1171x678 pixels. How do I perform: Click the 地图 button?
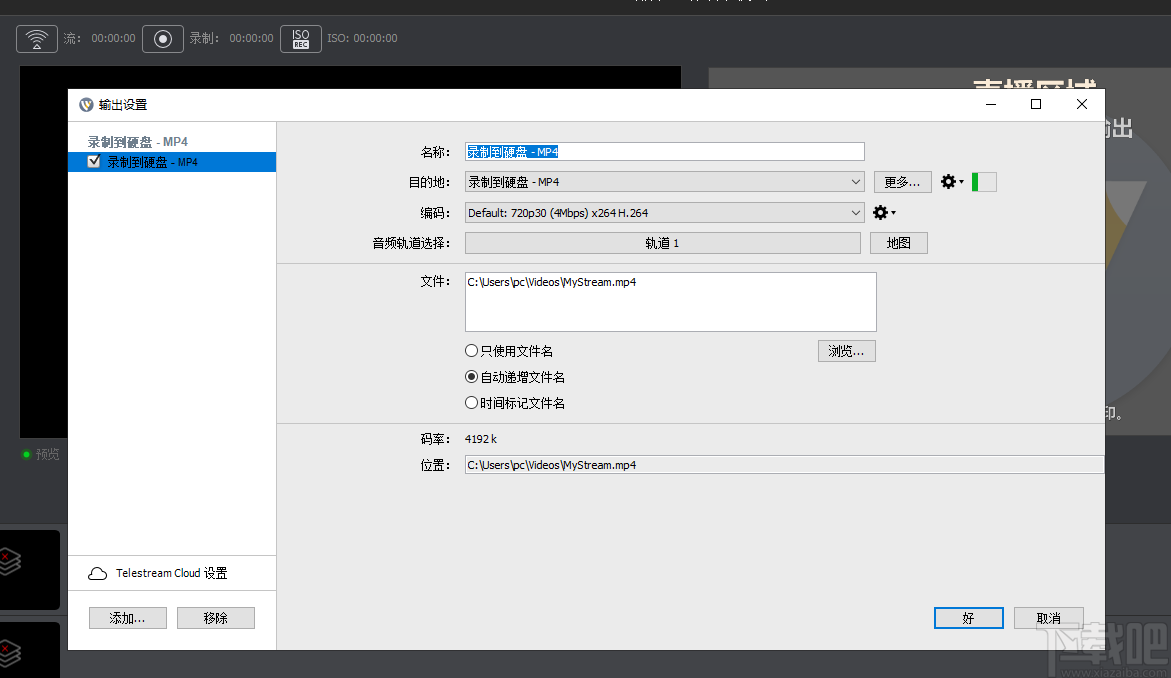tap(897, 242)
